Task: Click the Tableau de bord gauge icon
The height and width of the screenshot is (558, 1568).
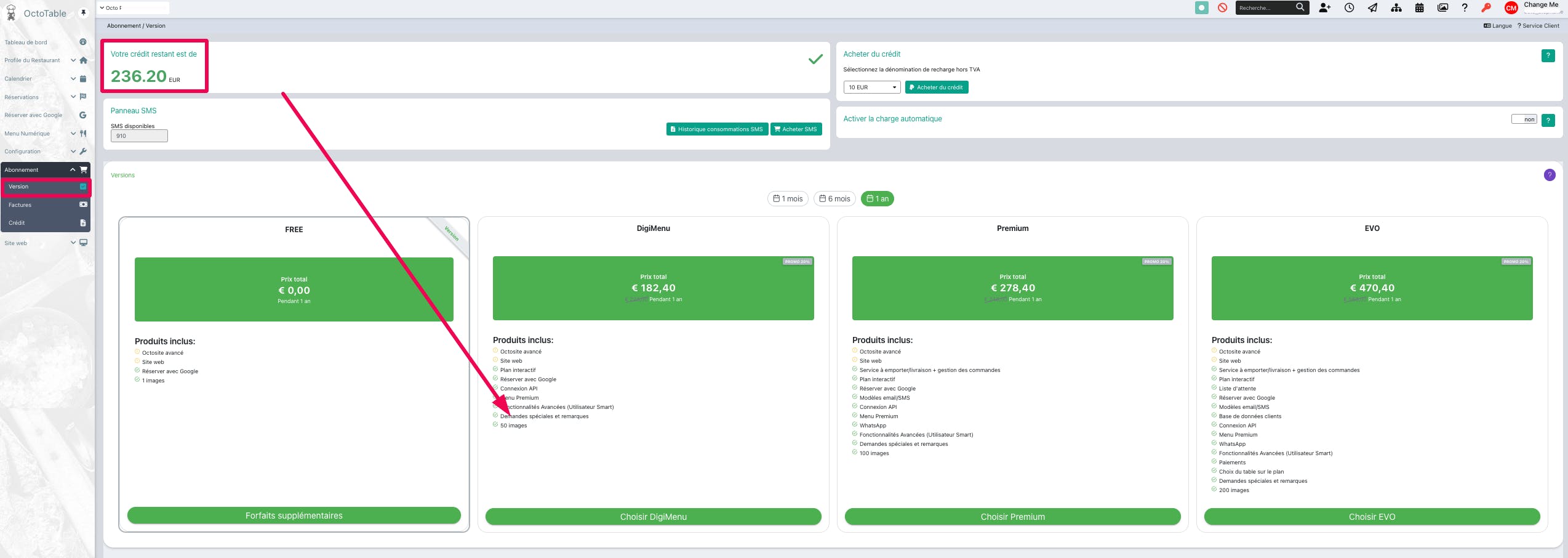Action: click(x=83, y=42)
